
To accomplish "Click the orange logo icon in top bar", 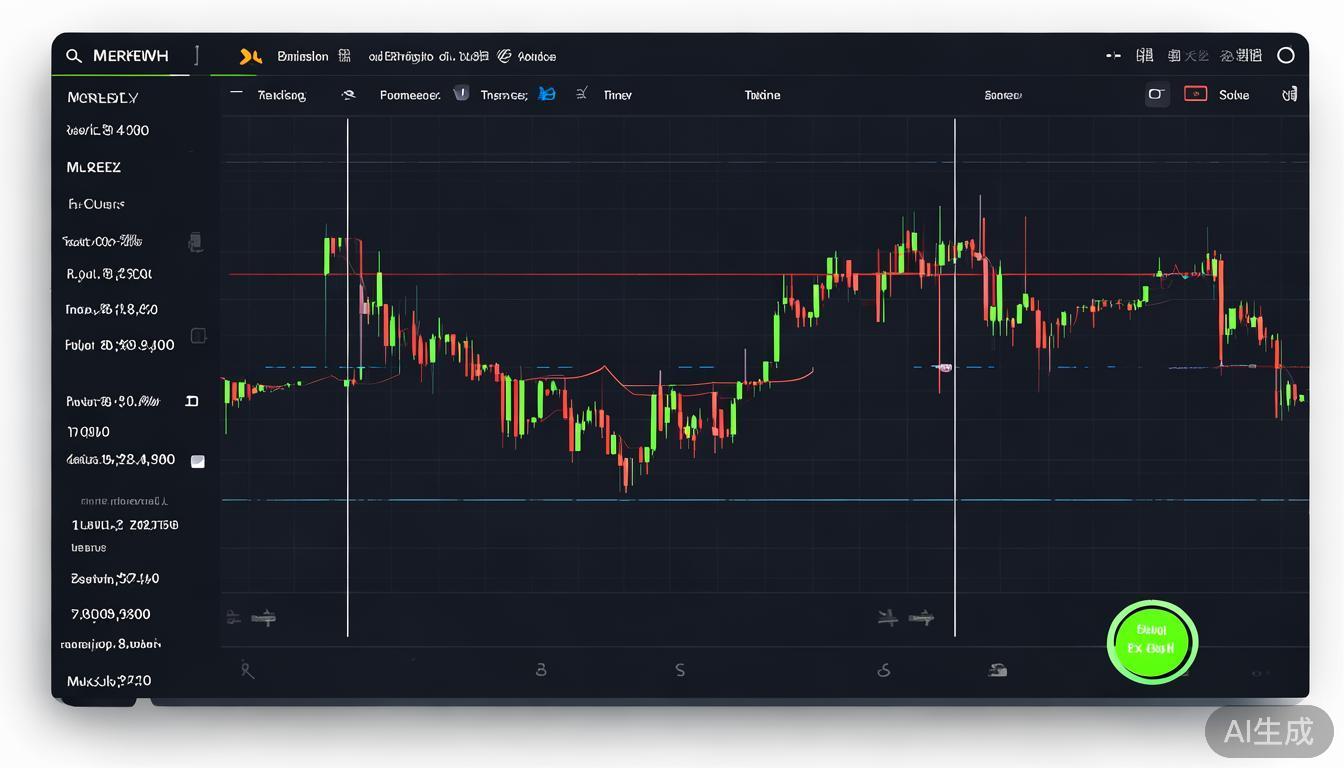I will (x=250, y=57).
